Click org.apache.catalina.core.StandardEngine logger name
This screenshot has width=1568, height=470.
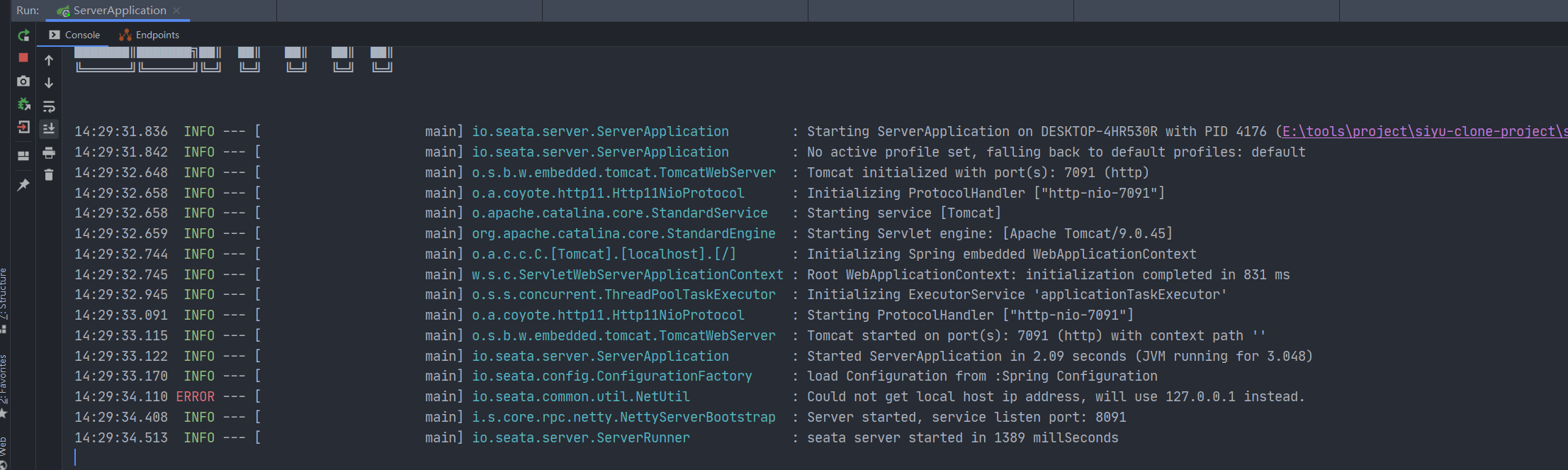[624, 233]
